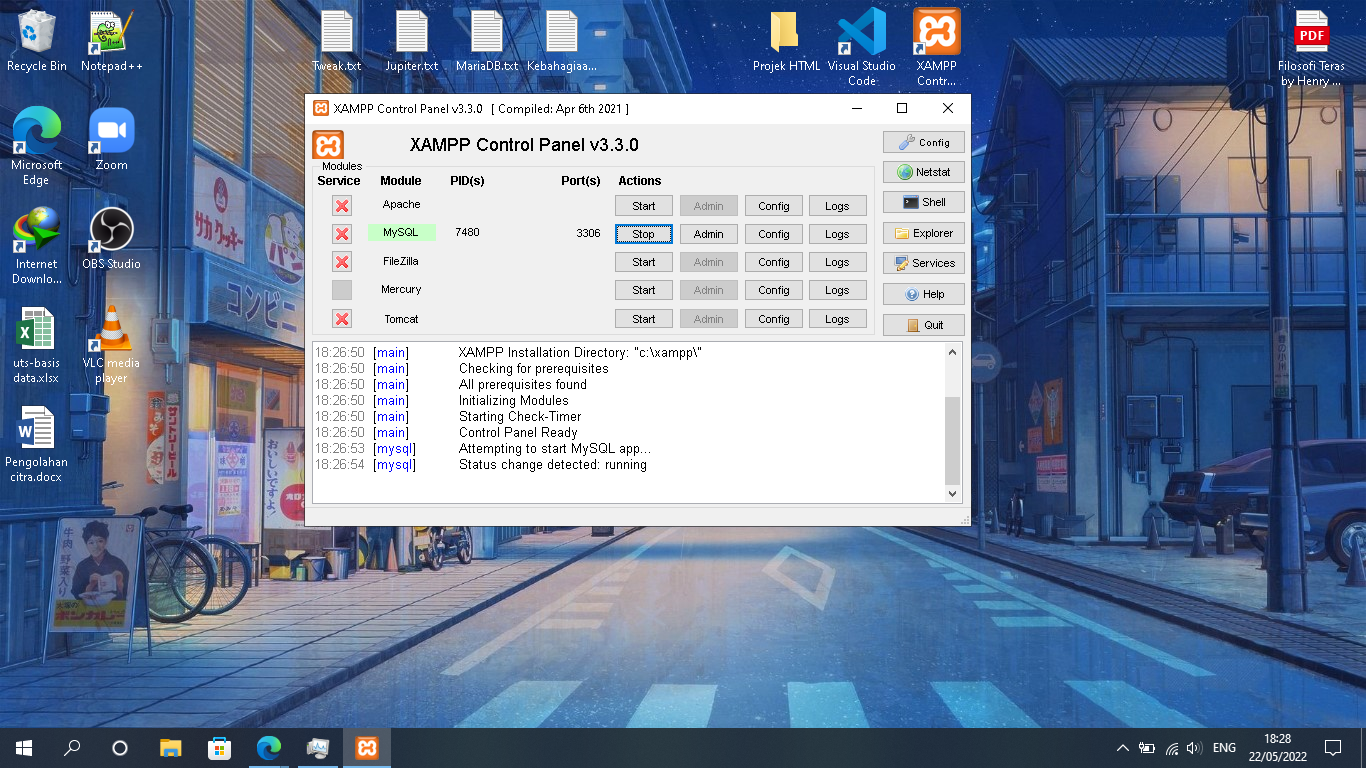
Task: Click the XAMPP logo above Modules
Action: point(327,144)
